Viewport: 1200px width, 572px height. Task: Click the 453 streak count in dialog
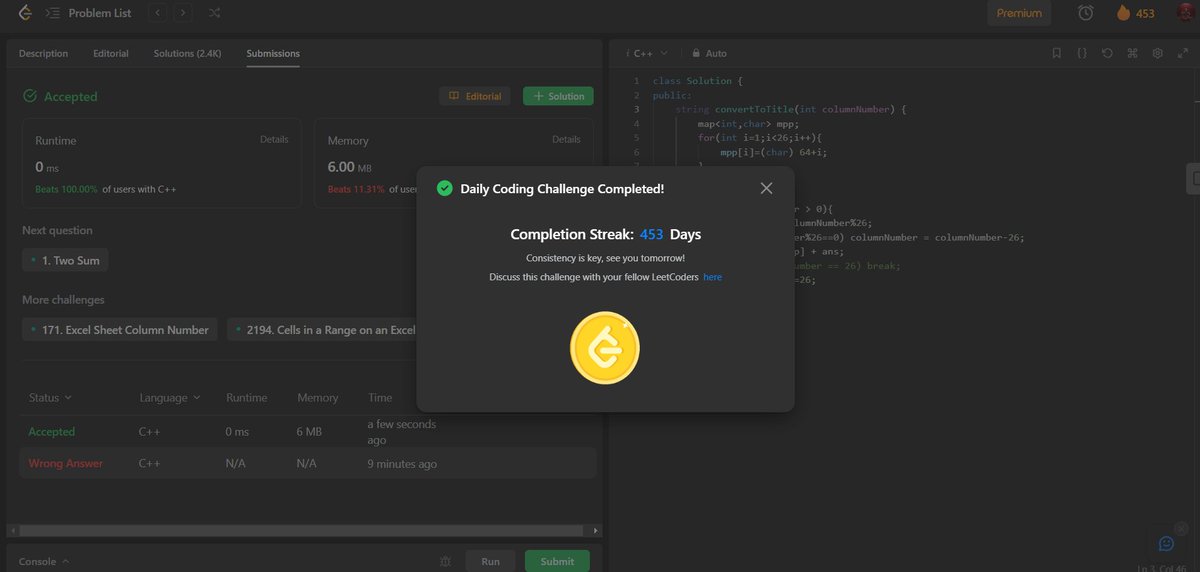pyautogui.click(x=652, y=234)
